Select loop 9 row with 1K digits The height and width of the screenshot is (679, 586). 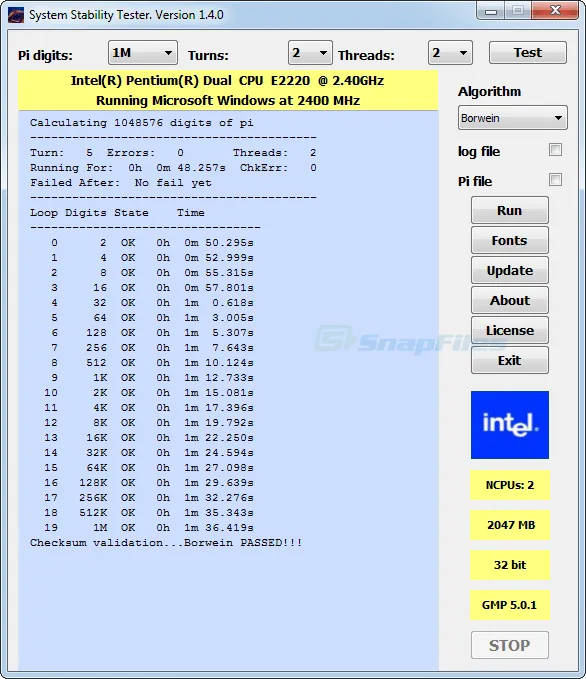[152, 378]
